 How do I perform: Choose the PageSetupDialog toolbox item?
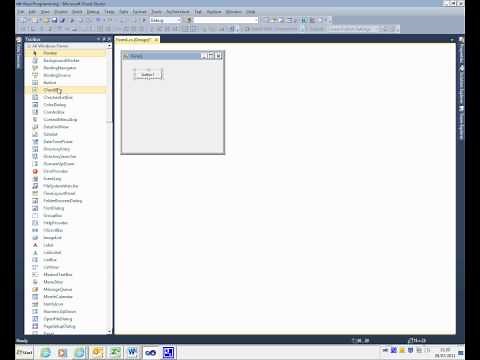coord(66,326)
